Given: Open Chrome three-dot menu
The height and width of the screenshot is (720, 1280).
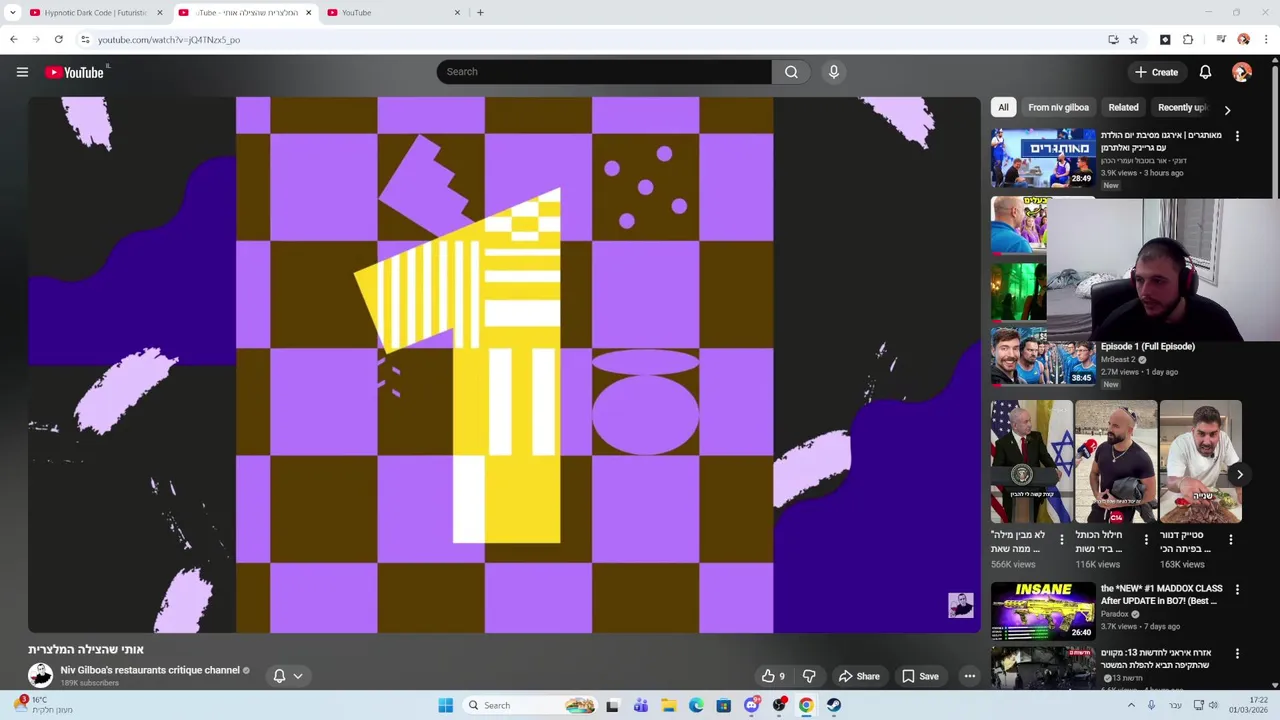Looking at the screenshot, I should point(1267,40).
